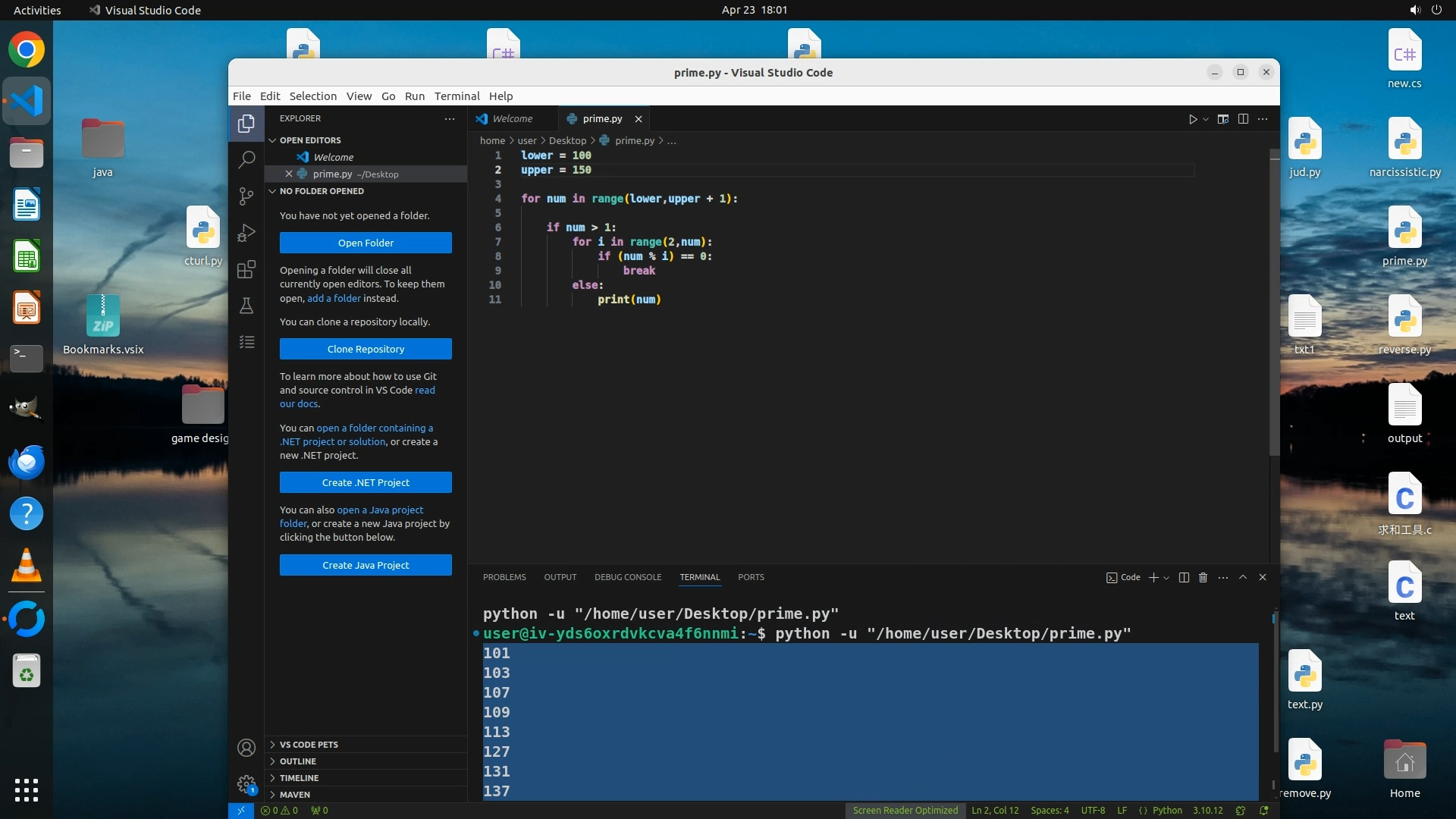Open the Terminal menu
Viewport: 1456px width, 819px height.
457,96
